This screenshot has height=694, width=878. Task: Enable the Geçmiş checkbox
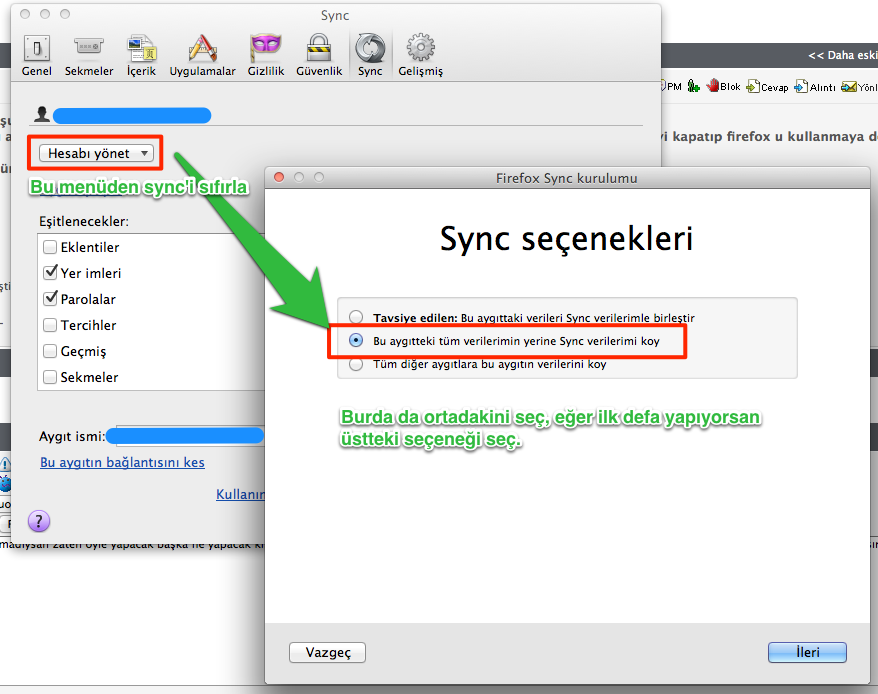pyautogui.click(x=50, y=351)
